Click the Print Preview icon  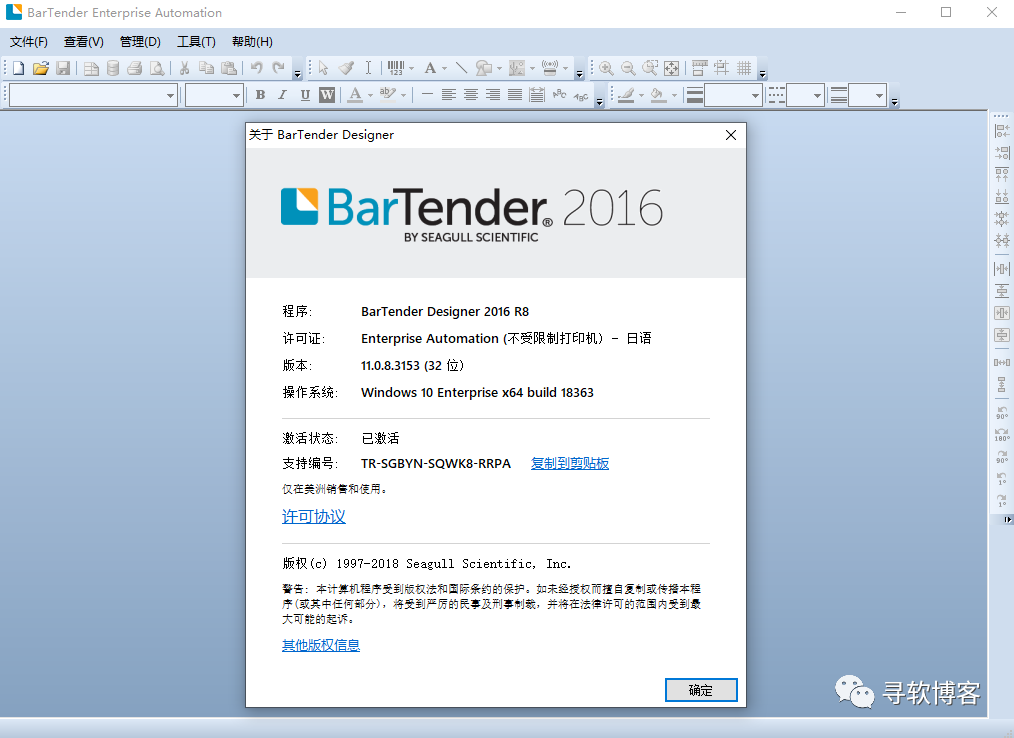pos(158,68)
